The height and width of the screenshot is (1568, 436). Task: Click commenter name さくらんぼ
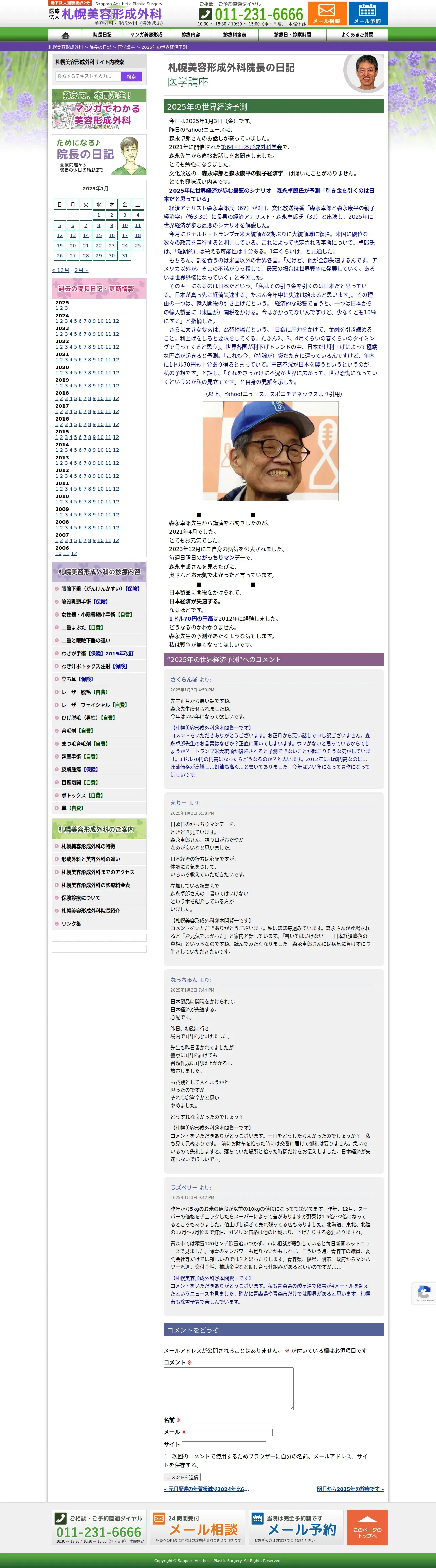click(184, 679)
